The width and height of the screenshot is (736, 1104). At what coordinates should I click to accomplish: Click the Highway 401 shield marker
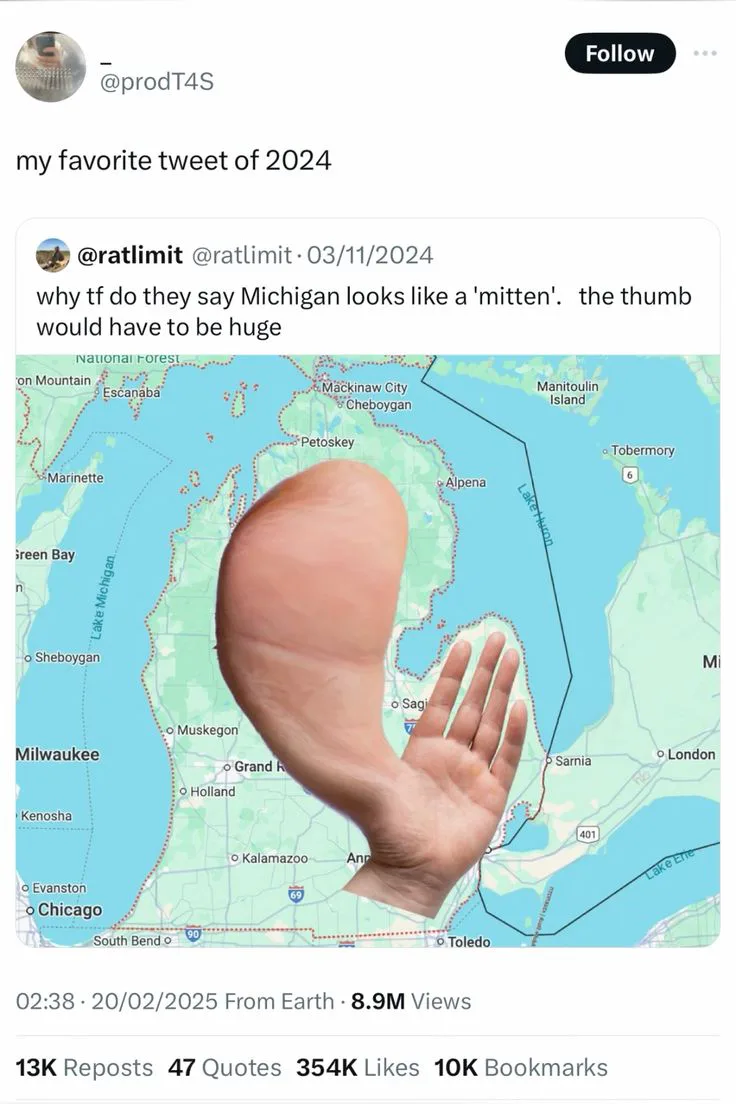(x=587, y=834)
